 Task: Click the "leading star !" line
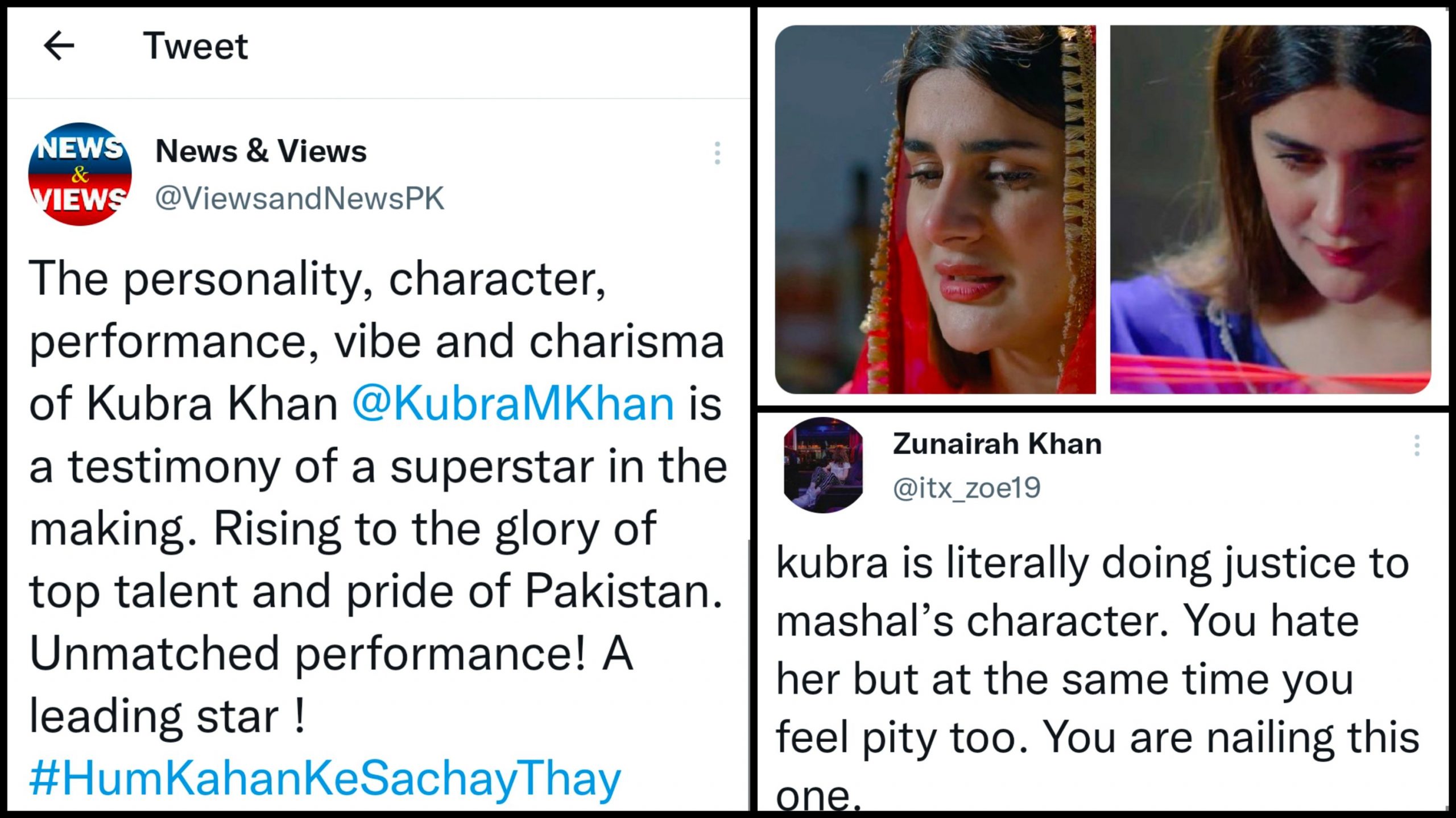click(x=168, y=716)
